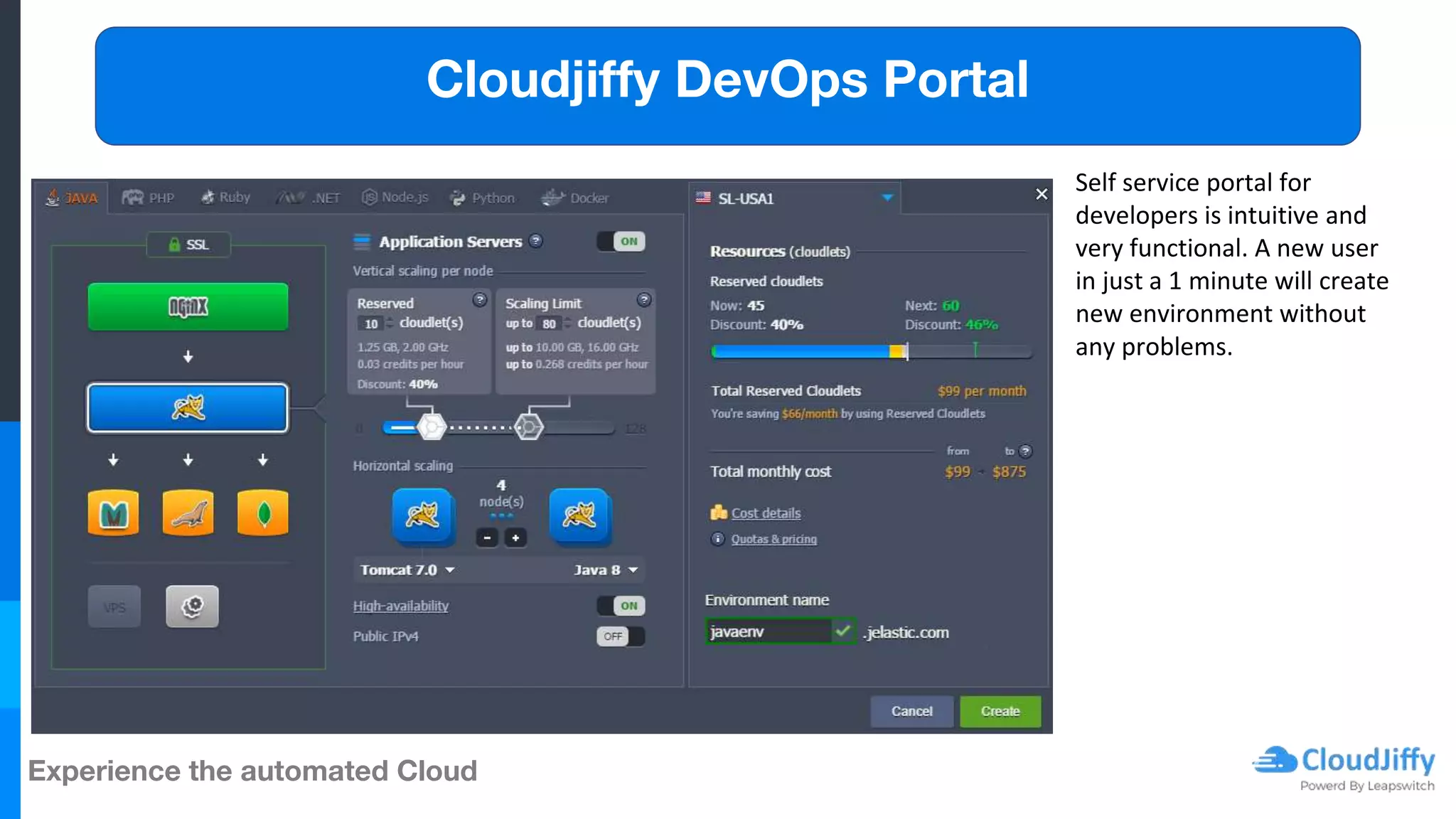Click the Cancel button

(x=912, y=712)
